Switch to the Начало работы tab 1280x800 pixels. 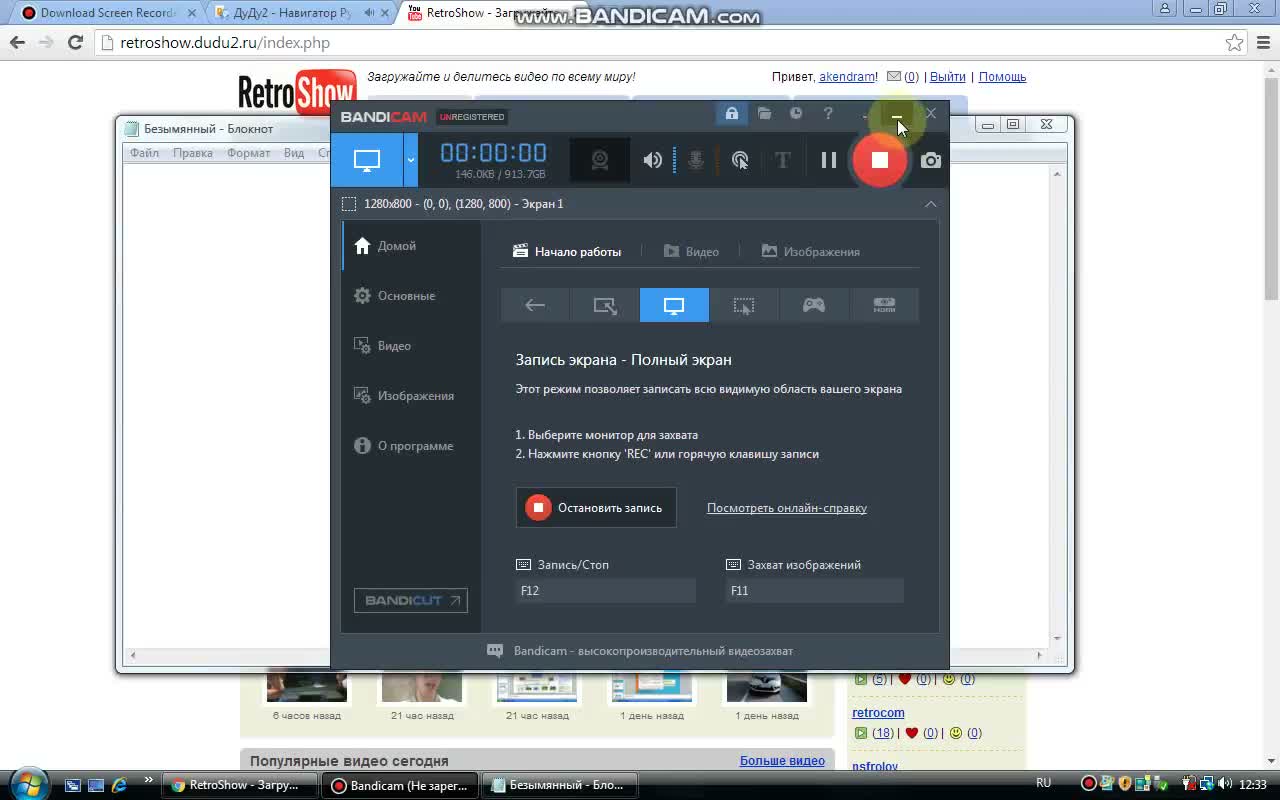[567, 251]
